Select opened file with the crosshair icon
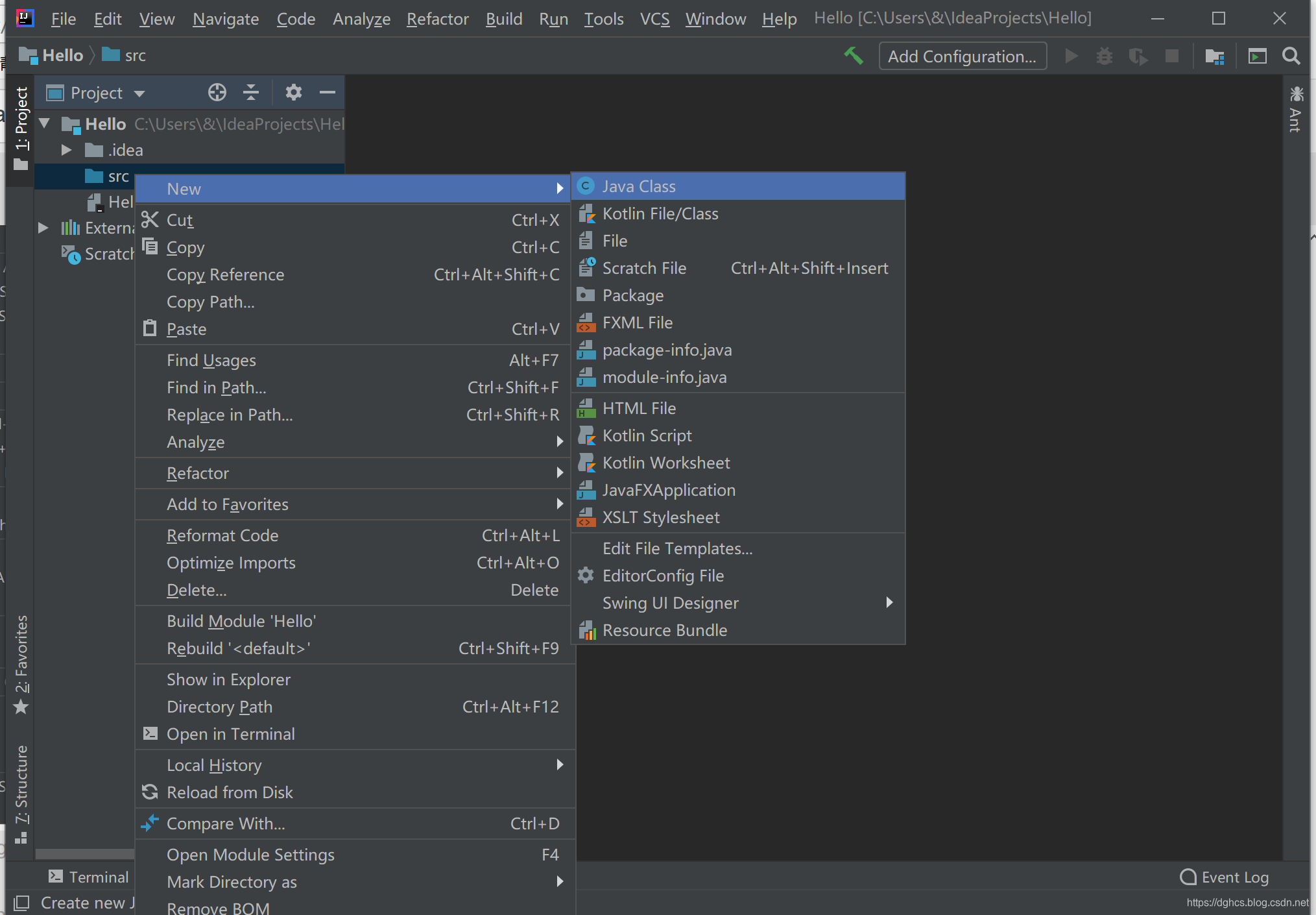Image resolution: width=1316 pixels, height=915 pixels. click(217, 92)
